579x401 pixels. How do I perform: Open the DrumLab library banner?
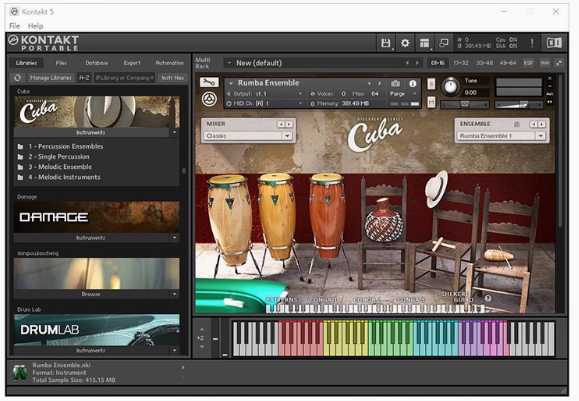click(97, 330)
